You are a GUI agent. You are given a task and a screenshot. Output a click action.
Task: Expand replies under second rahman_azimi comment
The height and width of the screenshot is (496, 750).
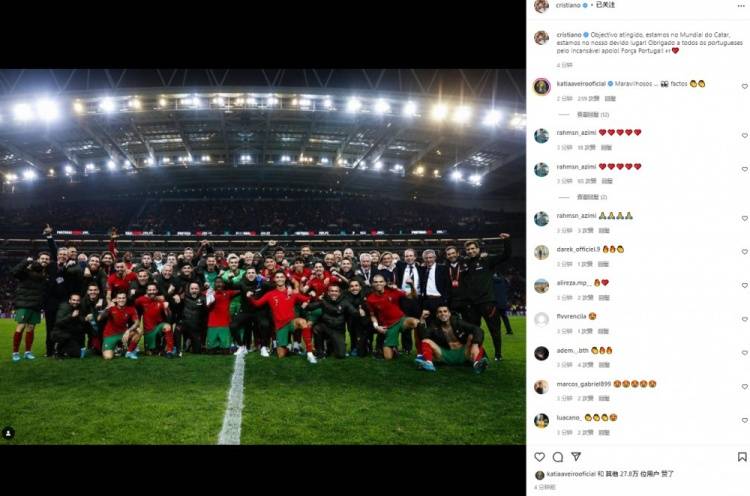(x=592, y=197)
